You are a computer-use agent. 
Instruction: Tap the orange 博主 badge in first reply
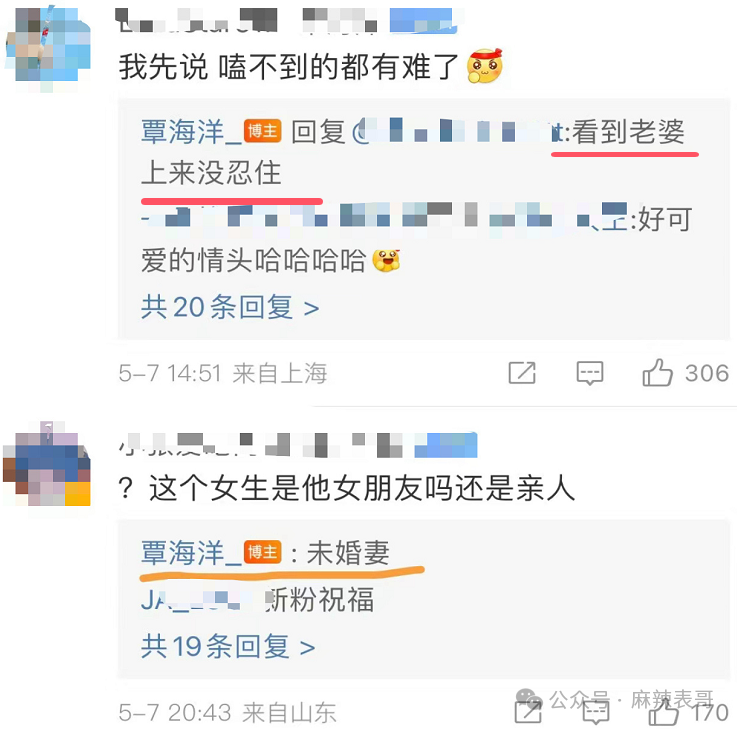263,131
